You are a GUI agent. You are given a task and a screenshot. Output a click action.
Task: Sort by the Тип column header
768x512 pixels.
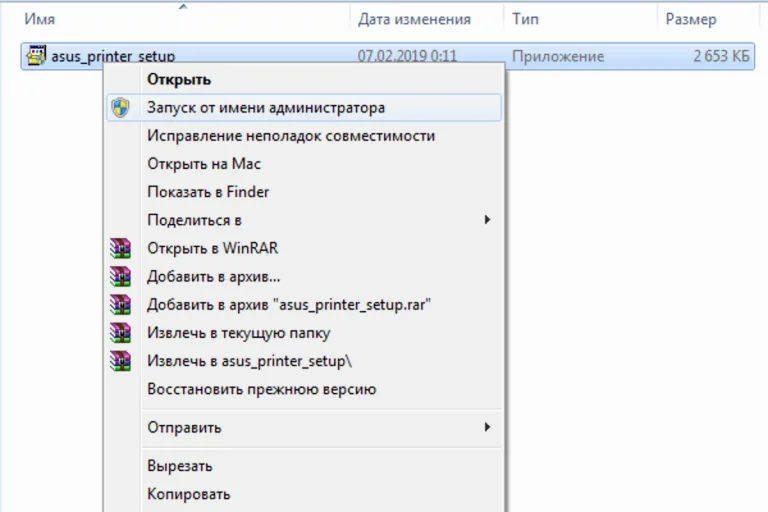(525, 19)
